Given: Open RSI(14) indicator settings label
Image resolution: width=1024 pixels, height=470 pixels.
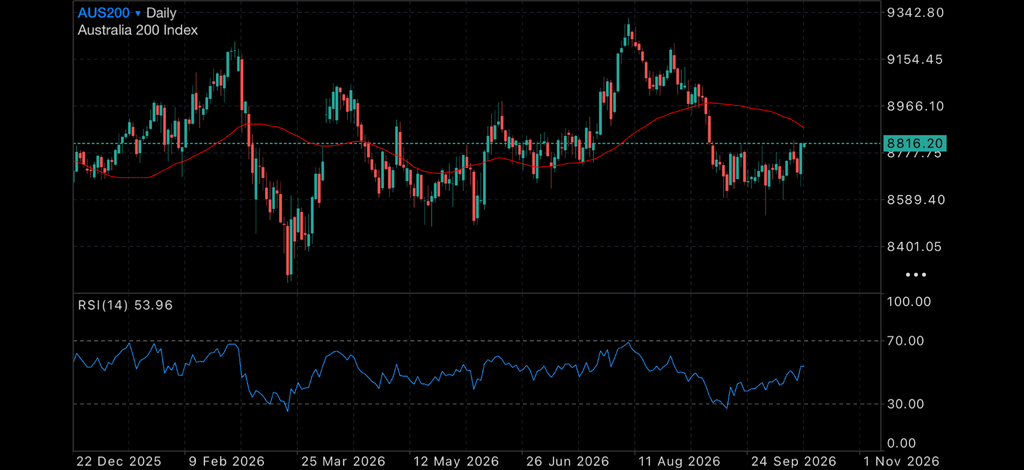Looking at the screenshot, I should (x=103, y=305).
